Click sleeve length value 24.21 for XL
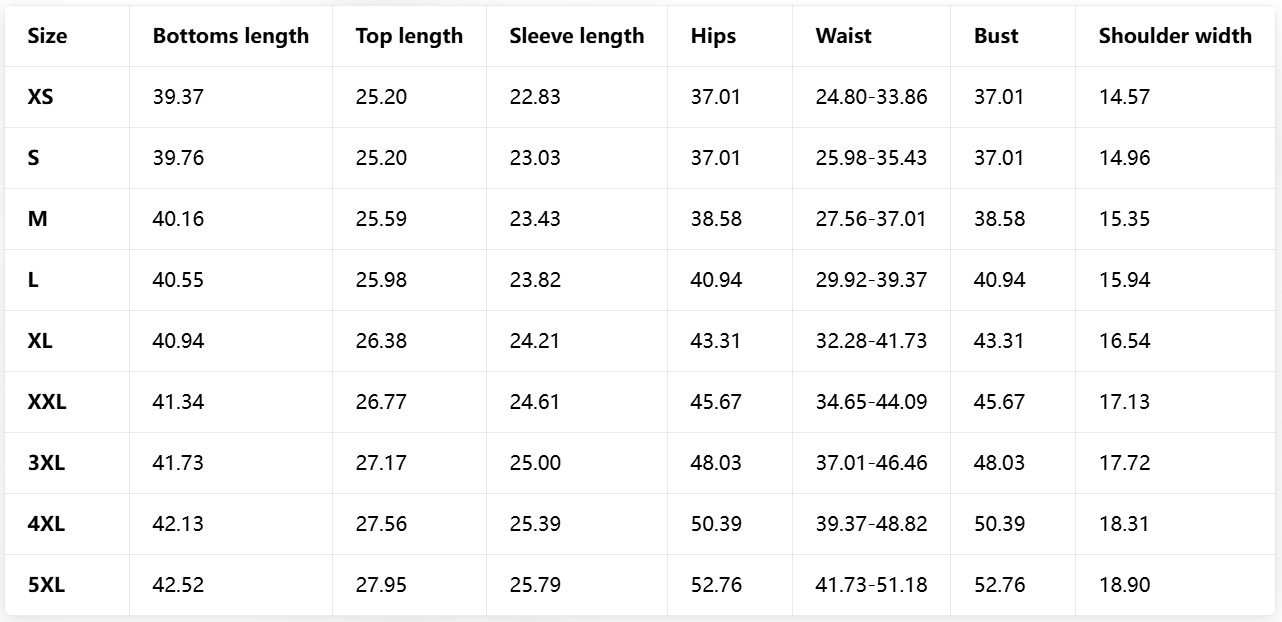Viewport: 1282px width, 622px height. 535,341
